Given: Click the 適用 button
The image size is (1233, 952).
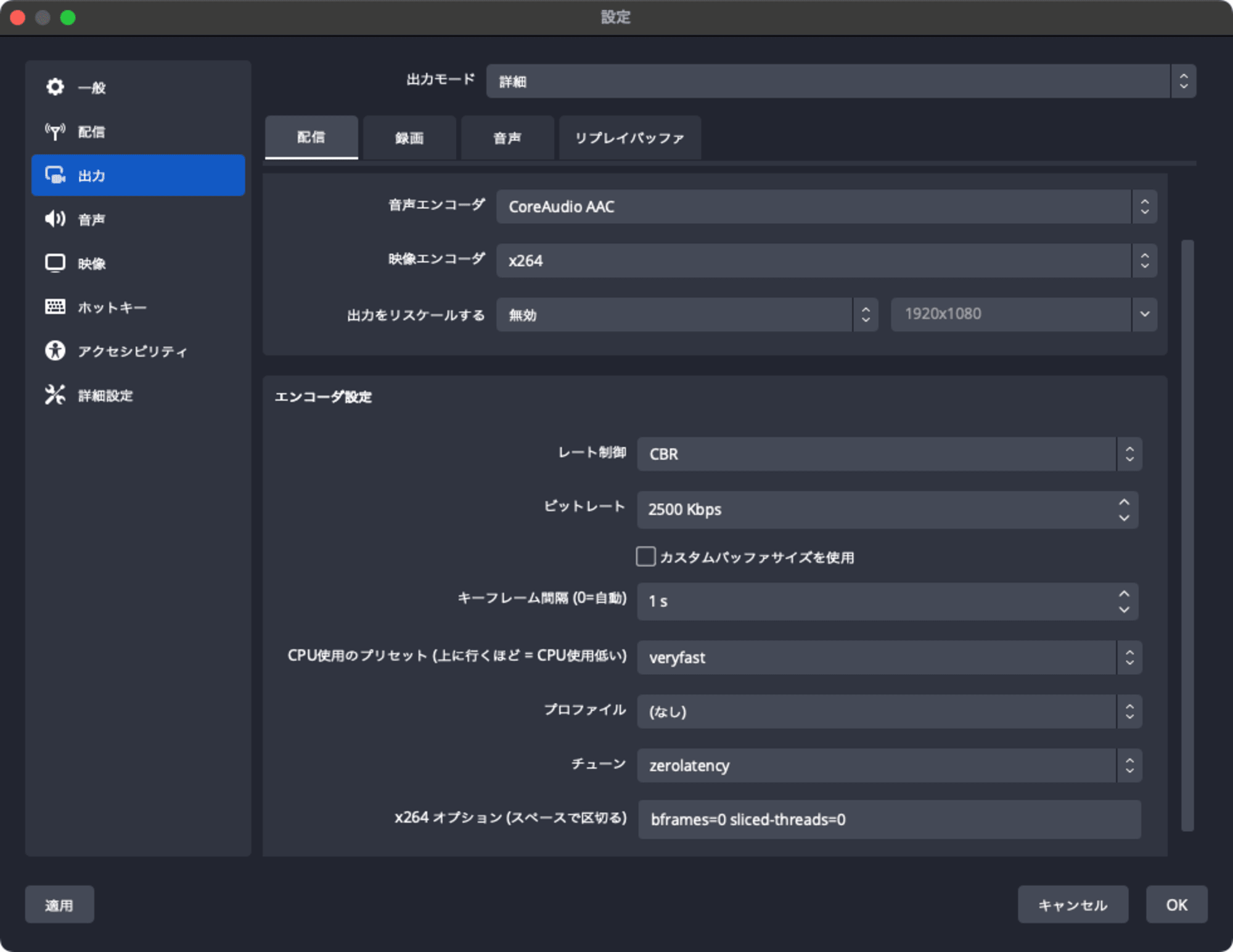Looking at the screenshot, I should [x=59, y=905].
